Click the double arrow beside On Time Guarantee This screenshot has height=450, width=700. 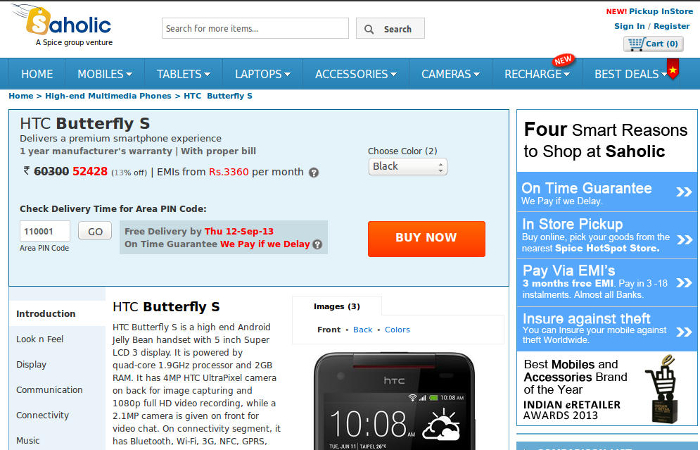[683, 192]
